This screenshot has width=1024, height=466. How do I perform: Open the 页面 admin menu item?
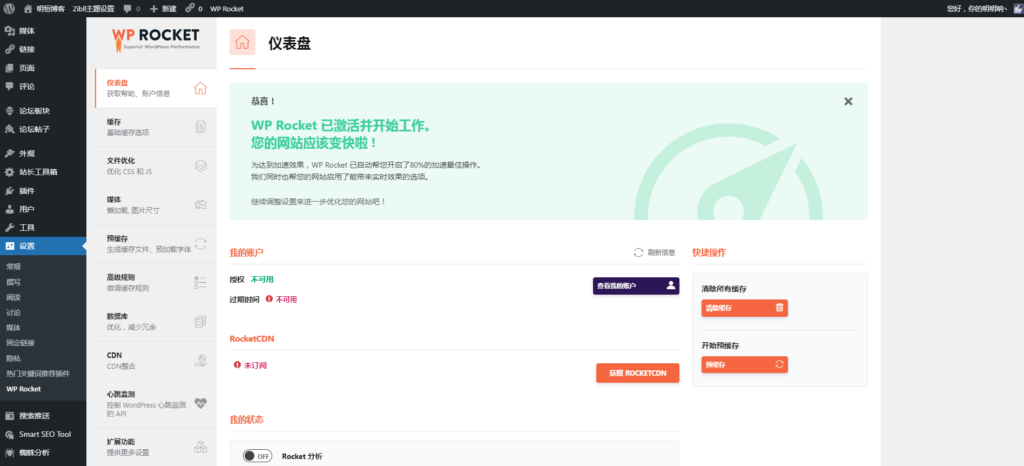(43, 68)
